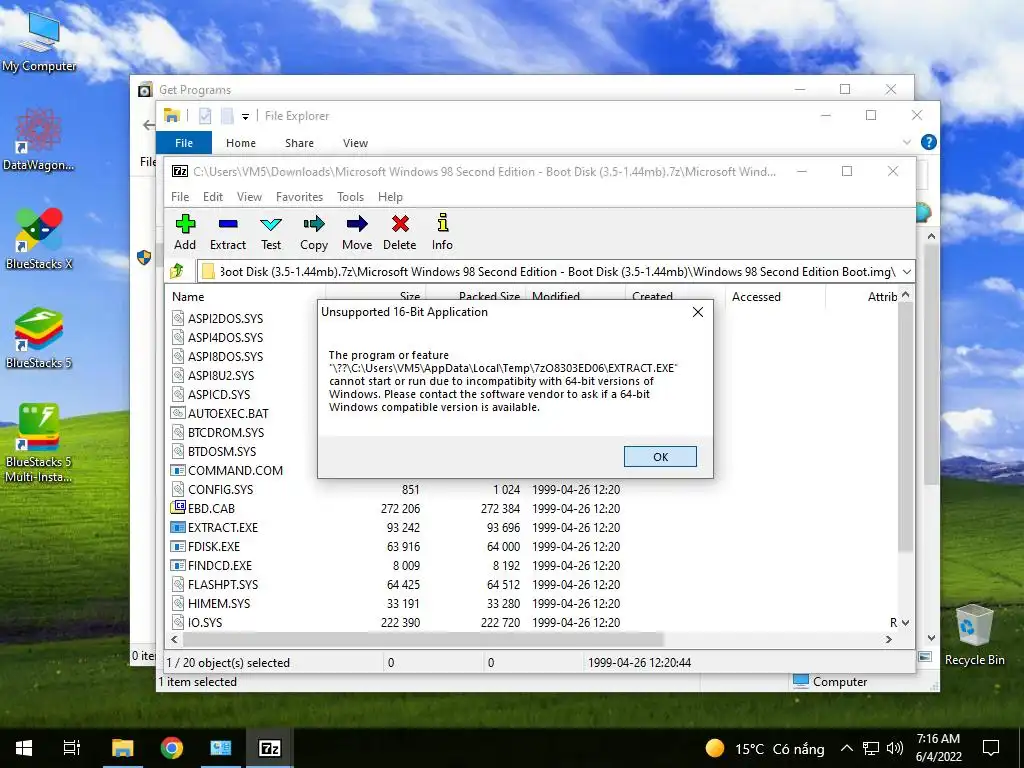The height and width of the screenshot is (768, 1024).
Task: Open the quick access toolbar dropdown arrow
Action: point(246,116)
